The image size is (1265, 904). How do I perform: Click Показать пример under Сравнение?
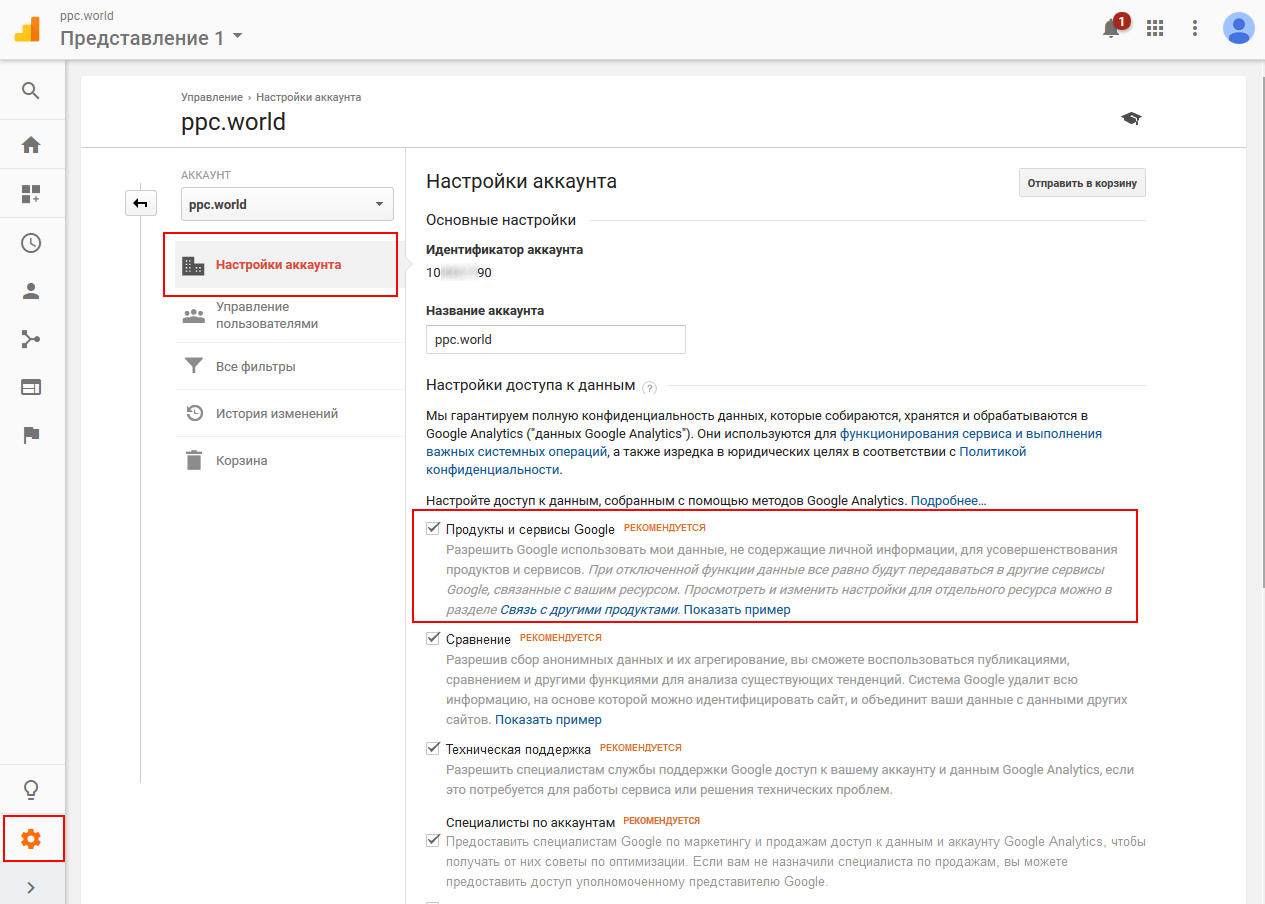(548, 719)
